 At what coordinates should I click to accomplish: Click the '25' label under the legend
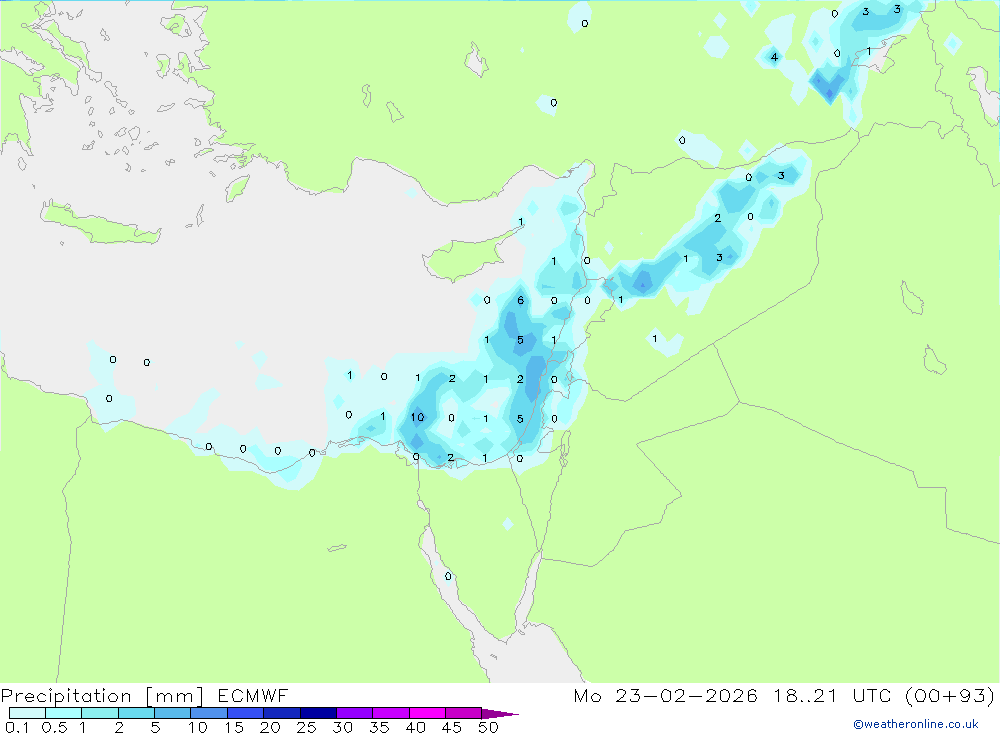tap(306, 727)
